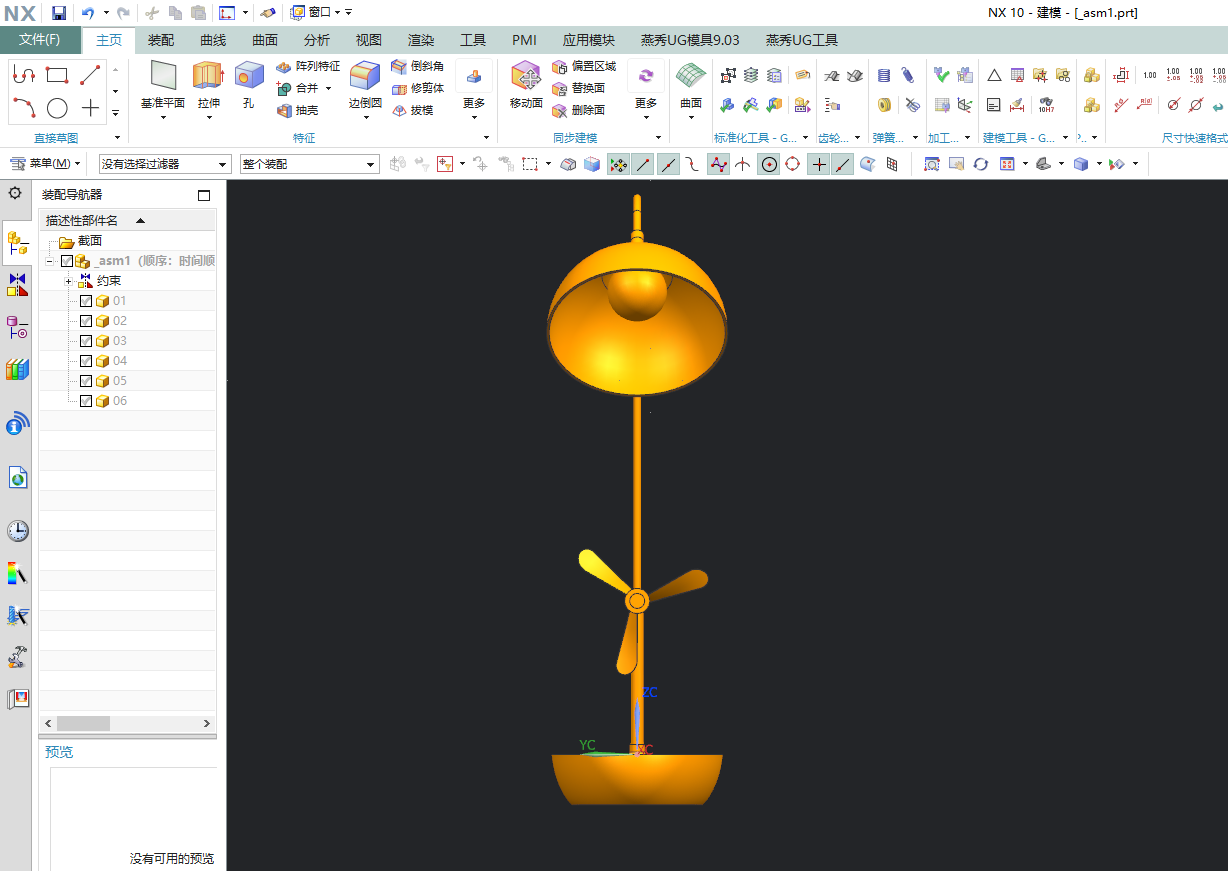Expand the 约束 constraints tree node

pyautogui.click(x=68, y=281)
